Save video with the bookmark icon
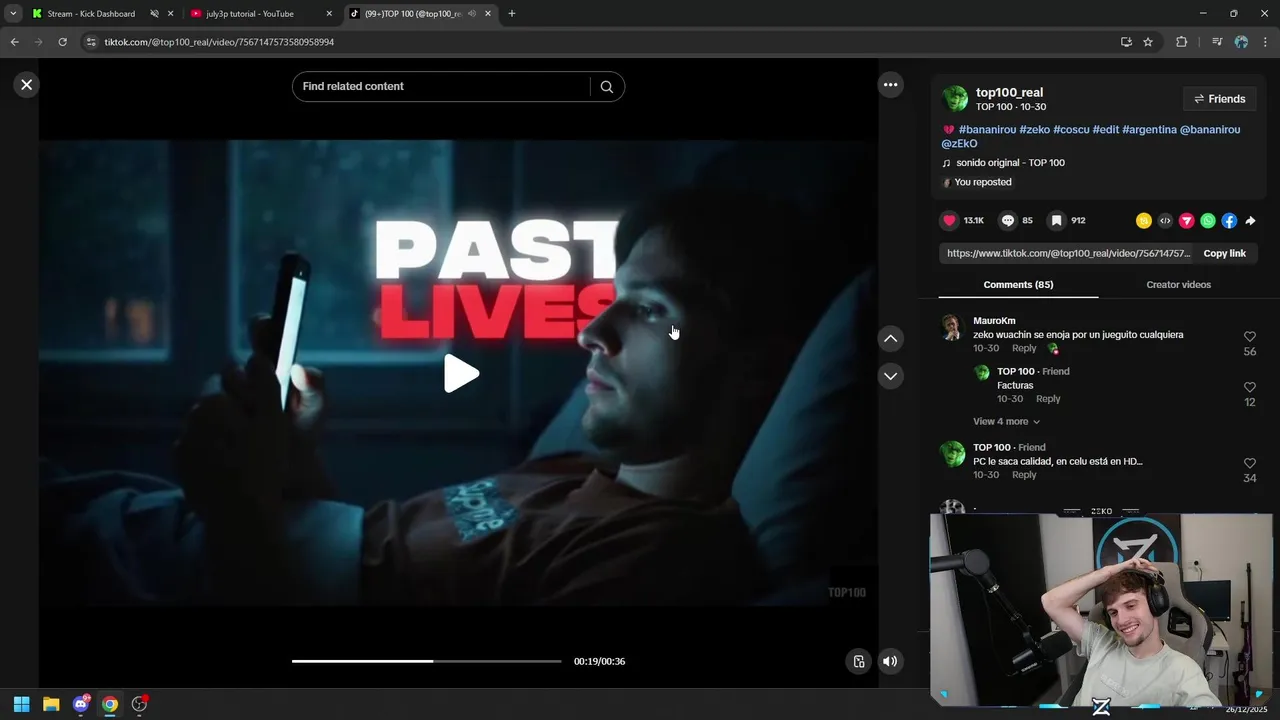This screenshot has height=720, width=1280. point(1056,221)
